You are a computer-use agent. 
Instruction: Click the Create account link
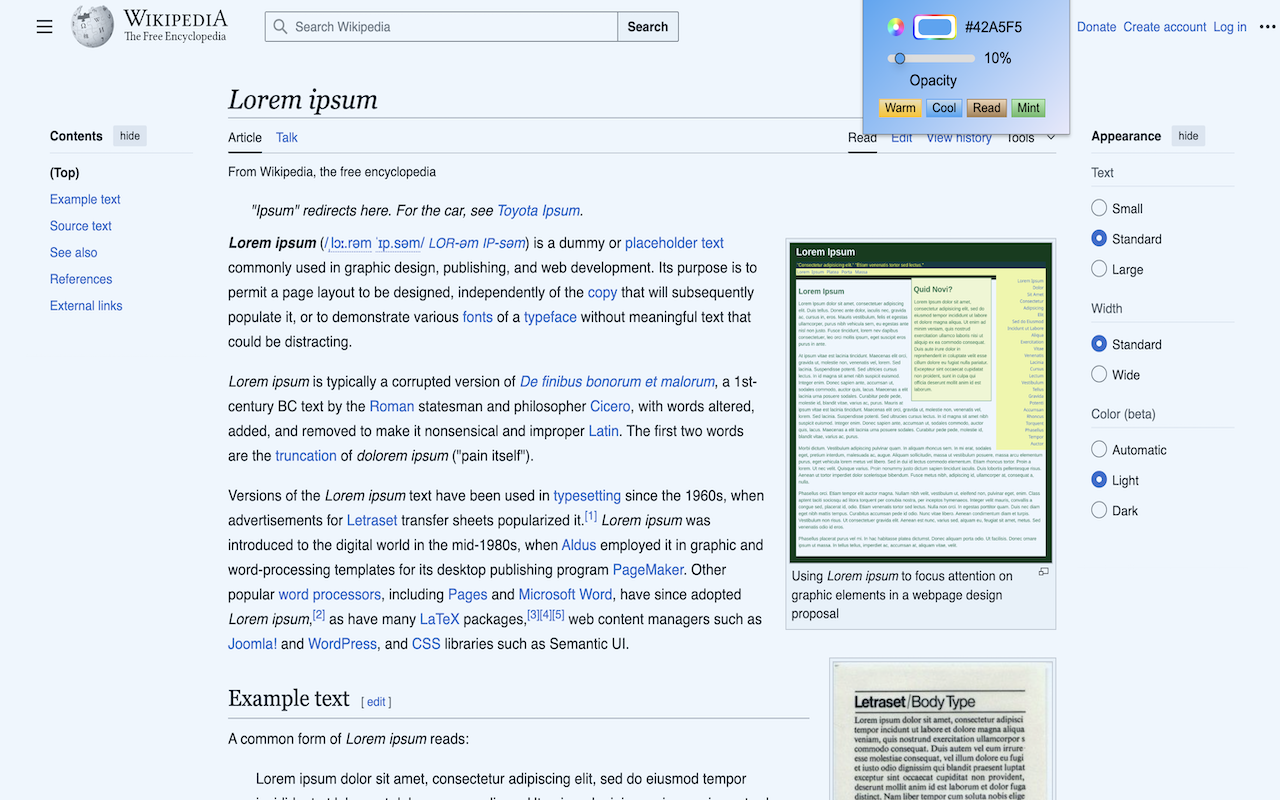[x=1165, y=27]
